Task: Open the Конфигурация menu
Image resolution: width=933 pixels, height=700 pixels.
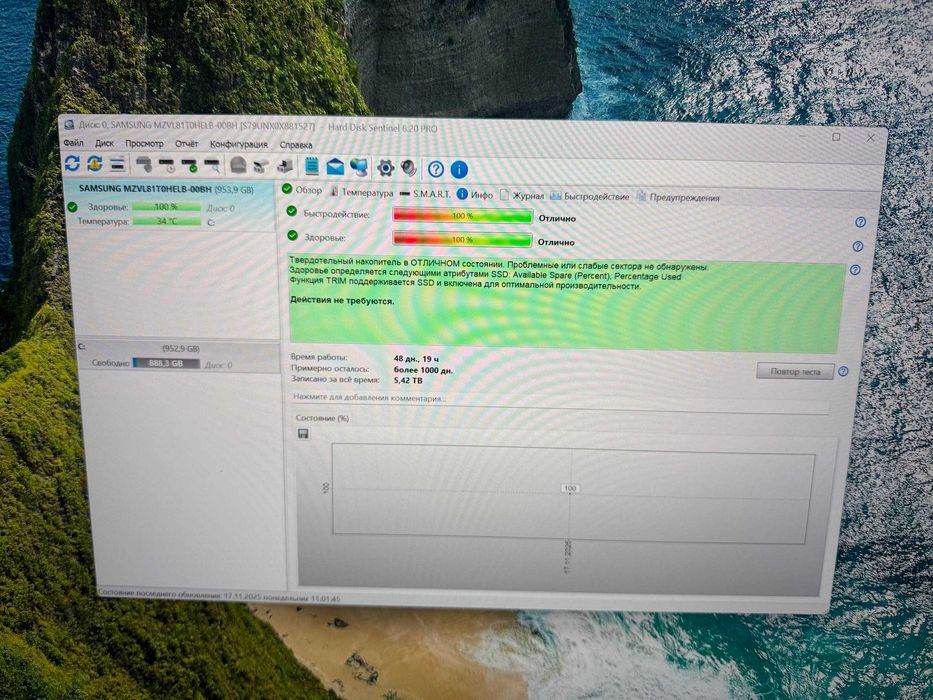Action: pyautogui.click(x=239, y=145)
